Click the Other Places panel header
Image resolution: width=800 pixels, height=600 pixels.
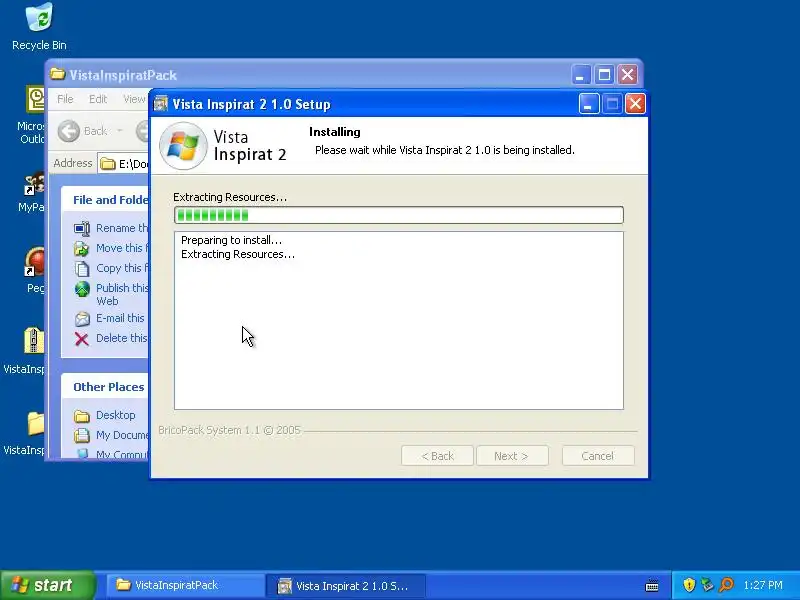[x=105, y=387]
